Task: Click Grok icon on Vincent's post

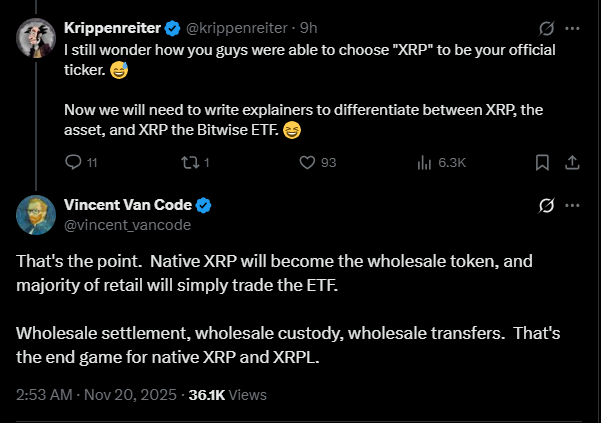Action: click(546, 205)
